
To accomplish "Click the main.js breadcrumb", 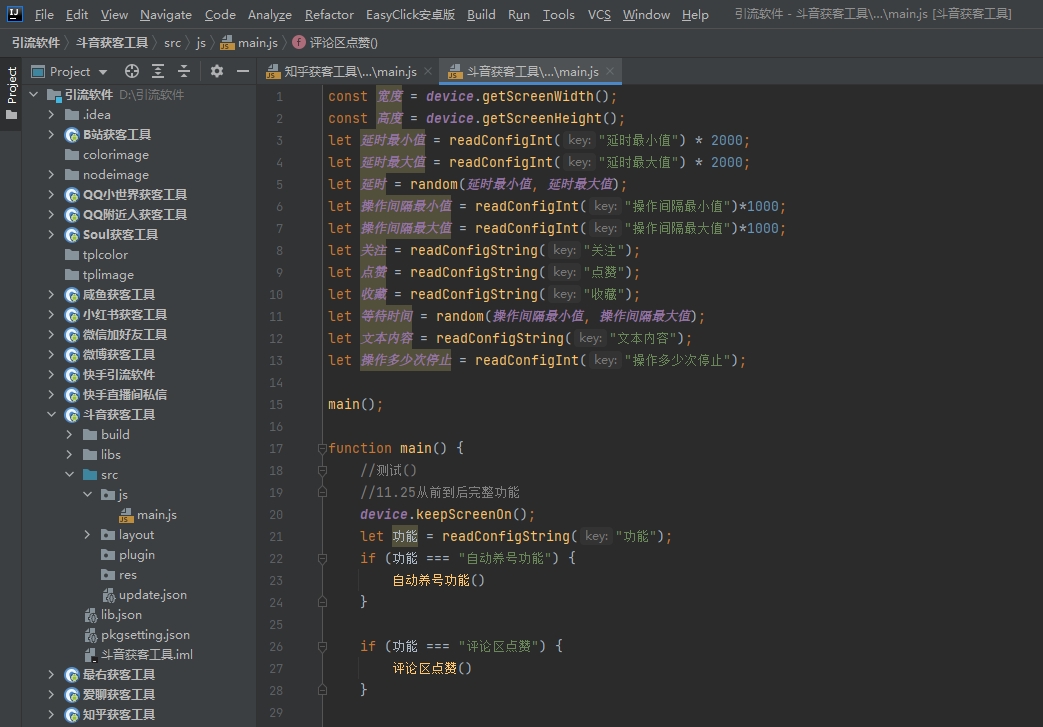I will 249,43.
